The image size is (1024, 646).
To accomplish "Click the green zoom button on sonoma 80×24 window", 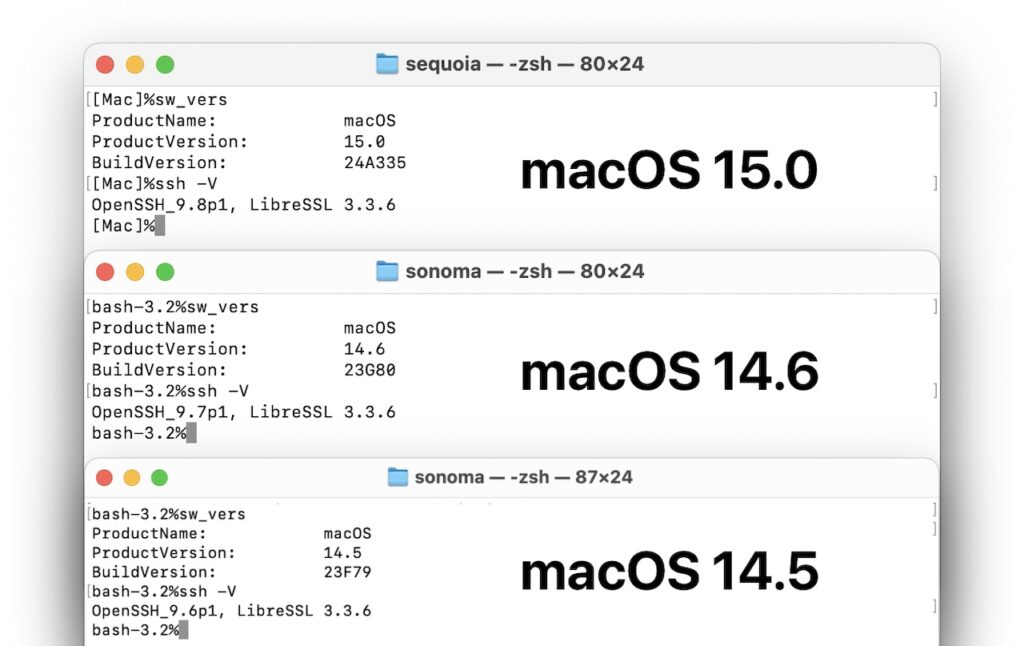I will point(165,270).
